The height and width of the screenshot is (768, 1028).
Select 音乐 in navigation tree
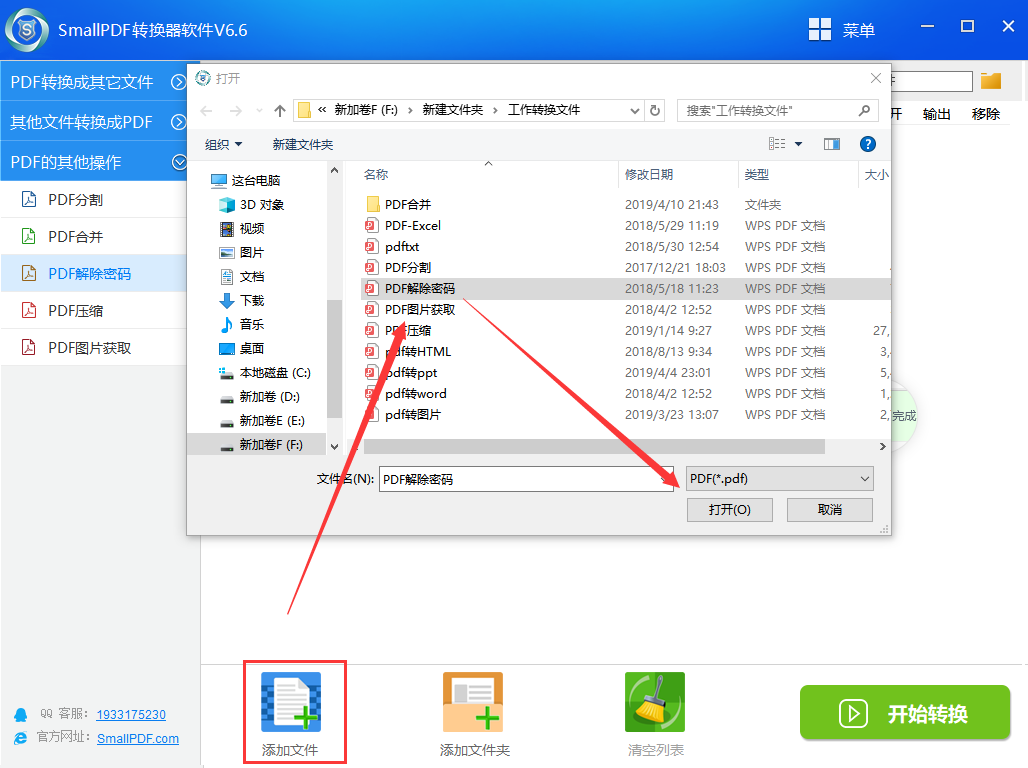click(243, 324)
